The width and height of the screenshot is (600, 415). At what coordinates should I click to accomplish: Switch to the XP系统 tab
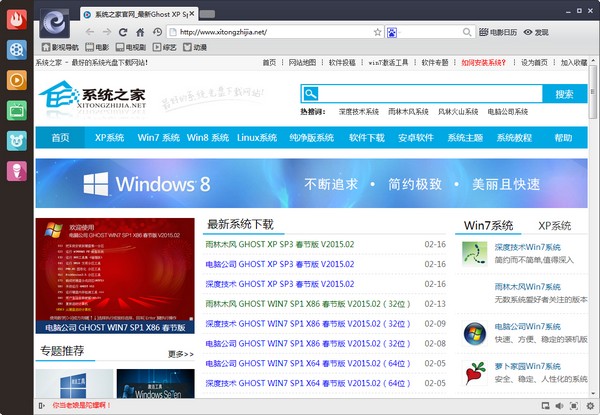(x=554, y=226)
